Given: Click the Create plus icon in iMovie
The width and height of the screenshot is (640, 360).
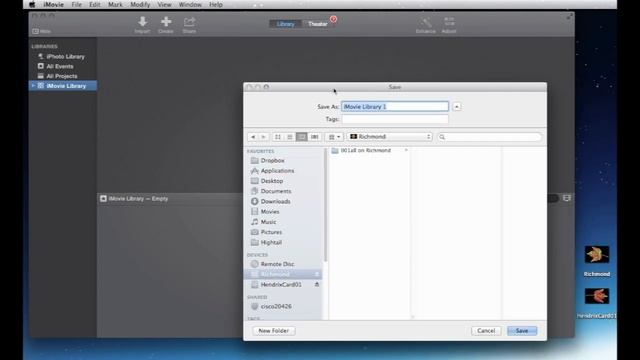Looking at the screenshot, I should [x=166, y=25].
